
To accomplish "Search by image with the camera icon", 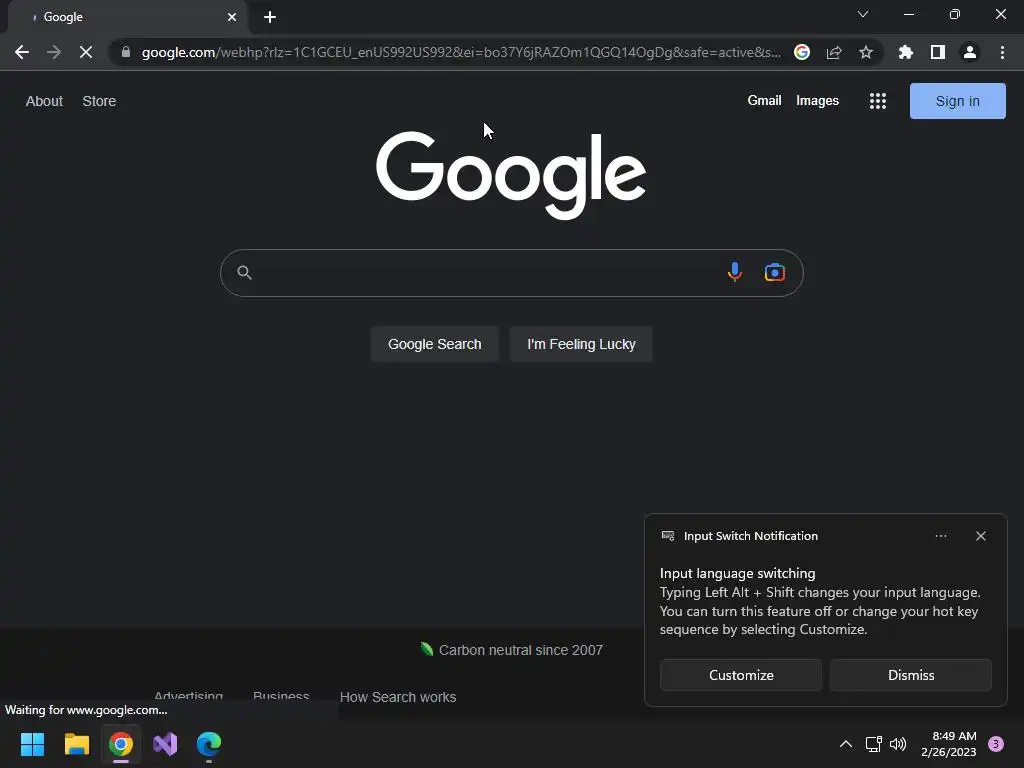I will pyautogui.click(x=775, y=272).
